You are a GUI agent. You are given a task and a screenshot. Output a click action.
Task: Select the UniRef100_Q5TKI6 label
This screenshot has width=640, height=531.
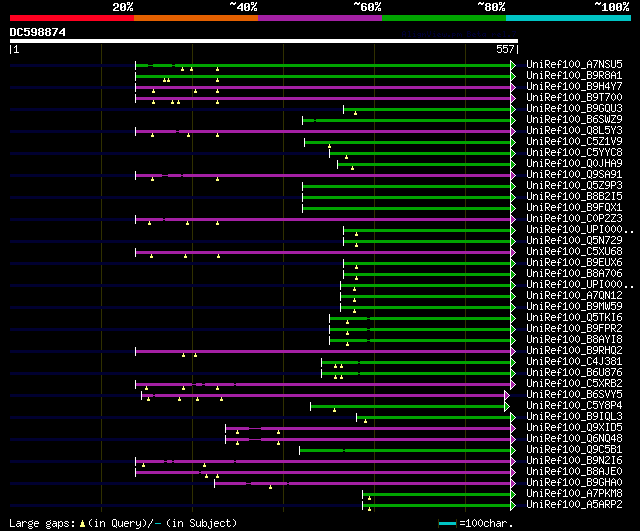coord(574,318)
